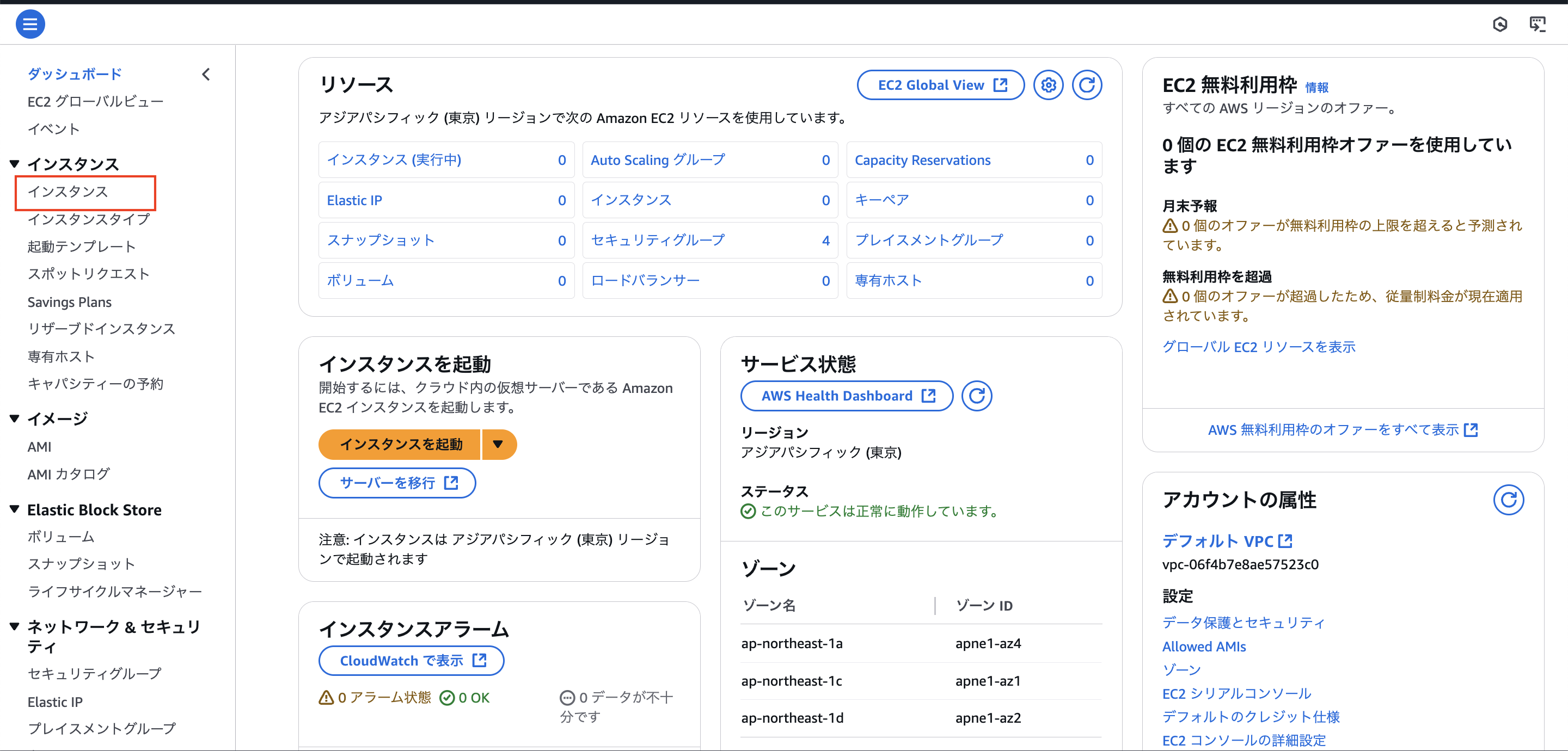1568x751 pixels.
Task: Collapse the left navigation pane
Action: [206, 73]
